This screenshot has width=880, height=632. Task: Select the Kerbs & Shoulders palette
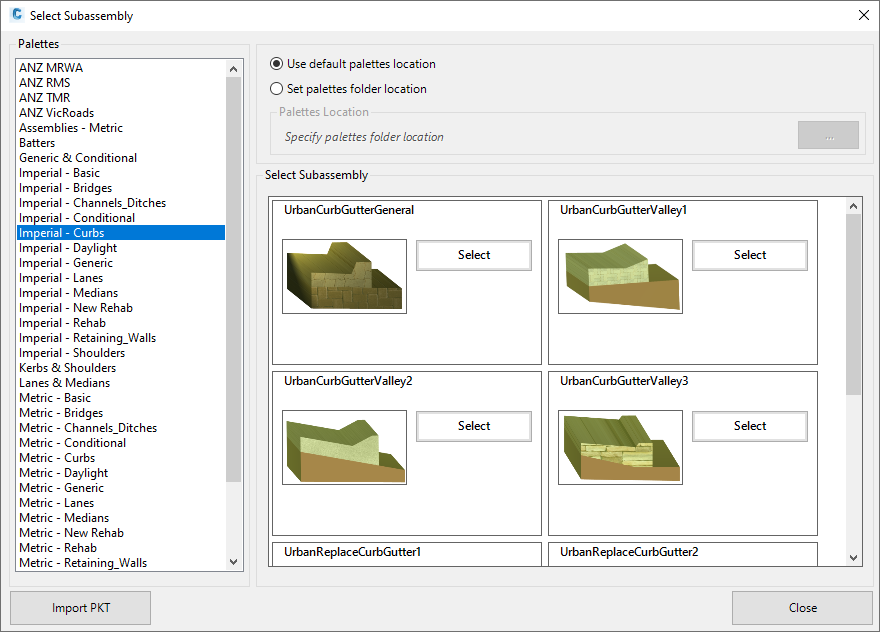[x=121, y=368]
